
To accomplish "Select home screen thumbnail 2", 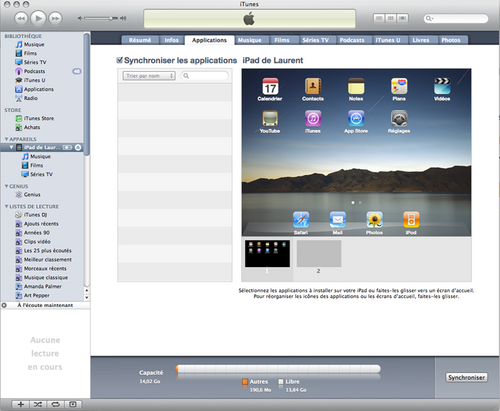I will click(319, 253).
